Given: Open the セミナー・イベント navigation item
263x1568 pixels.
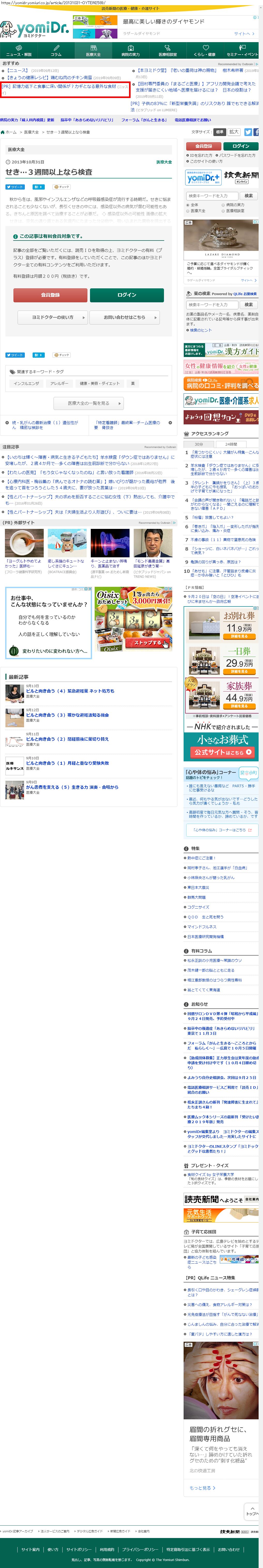Looking at the screenshot, I should coord(242,50).
